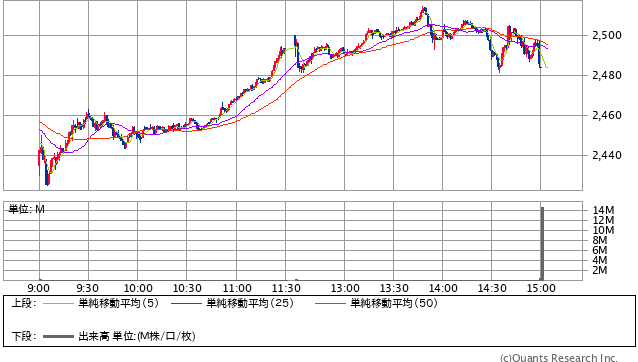Viewport: 638px width, 362px height.
Task: Click the 10:00 time axis label
Action: (x=138, y=288)
